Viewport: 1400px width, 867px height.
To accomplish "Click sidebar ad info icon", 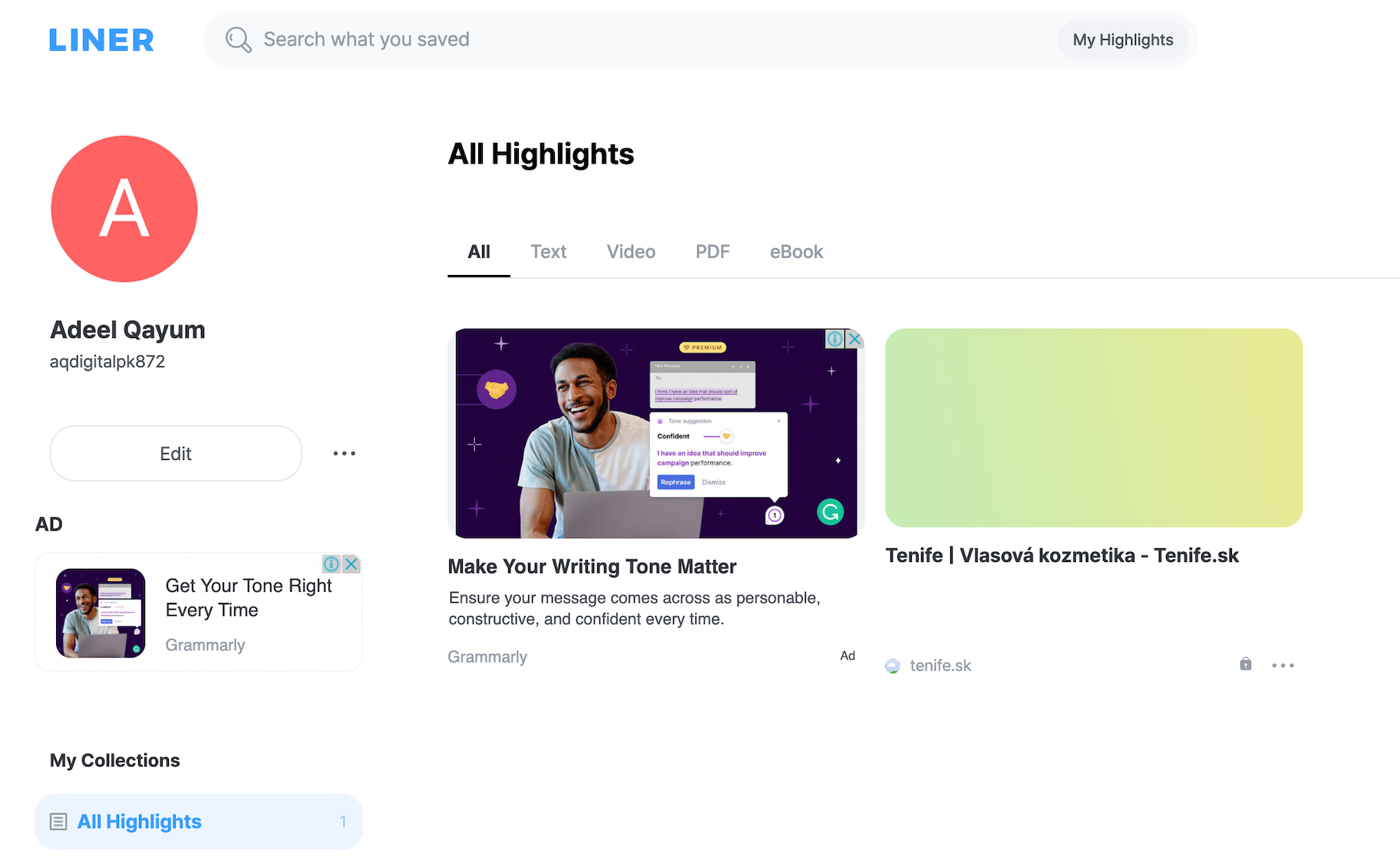I will pos(332,564).
